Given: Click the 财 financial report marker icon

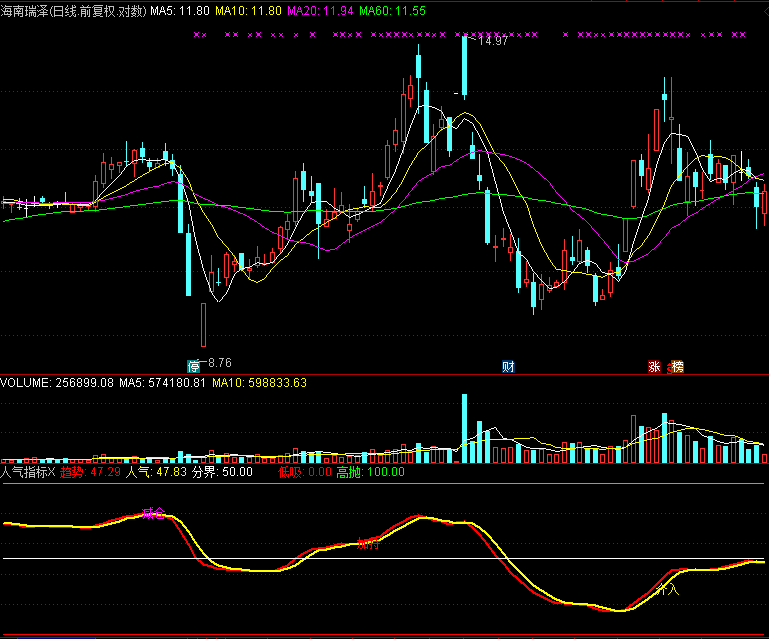Looking at the screenshot, I should click(508, 366).
